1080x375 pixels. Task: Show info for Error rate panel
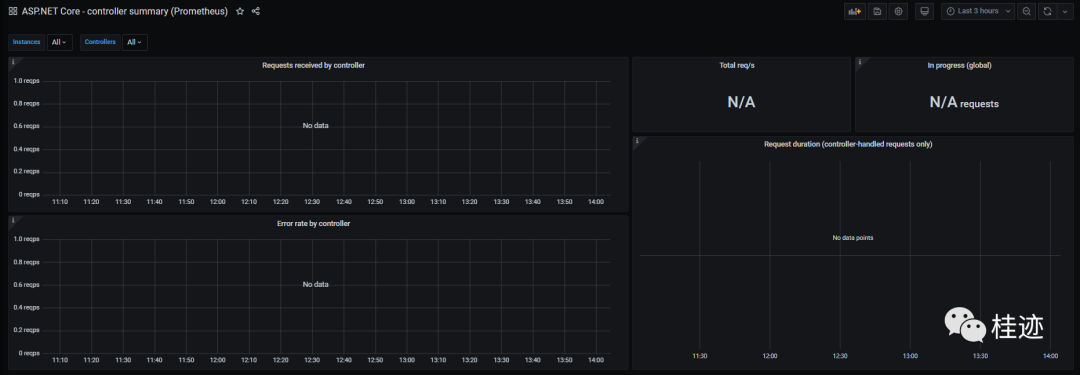[x=12, y=220]
